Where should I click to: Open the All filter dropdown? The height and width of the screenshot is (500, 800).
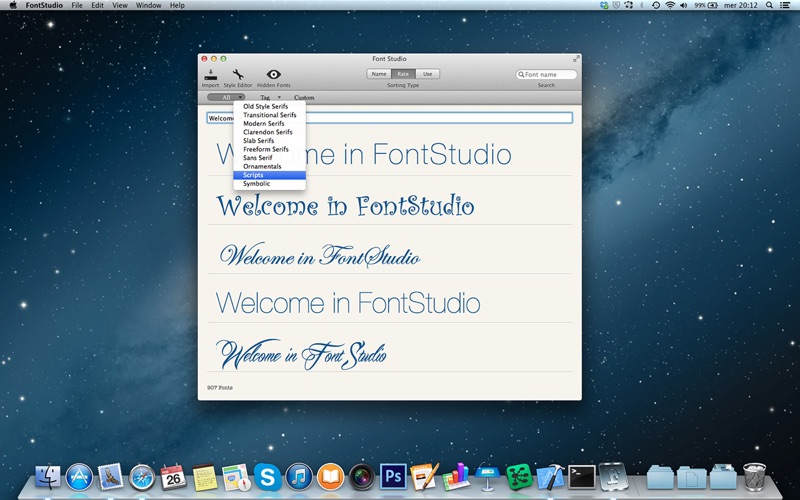[226, 97]
